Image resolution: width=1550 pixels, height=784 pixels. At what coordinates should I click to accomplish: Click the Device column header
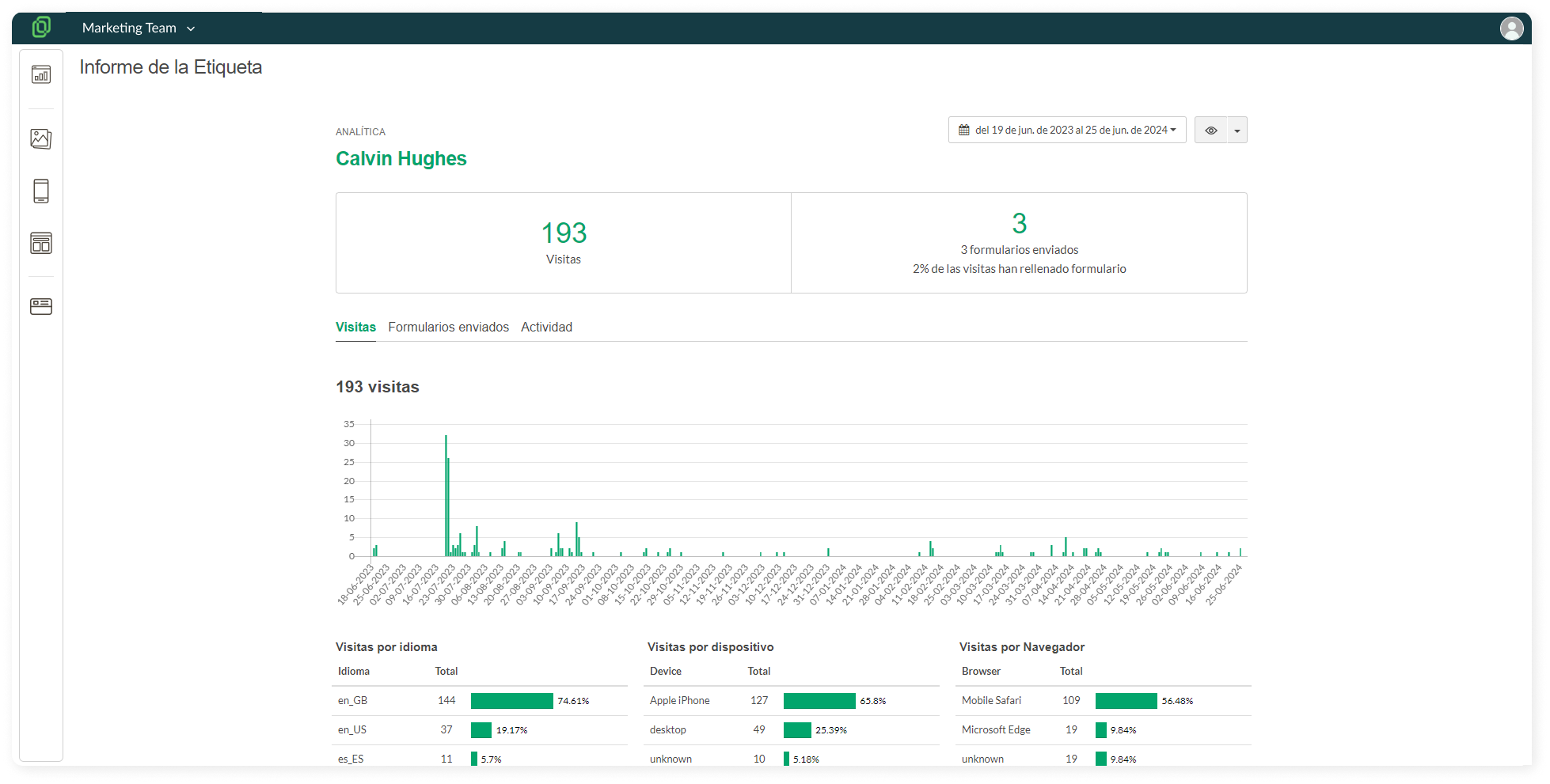666,671
